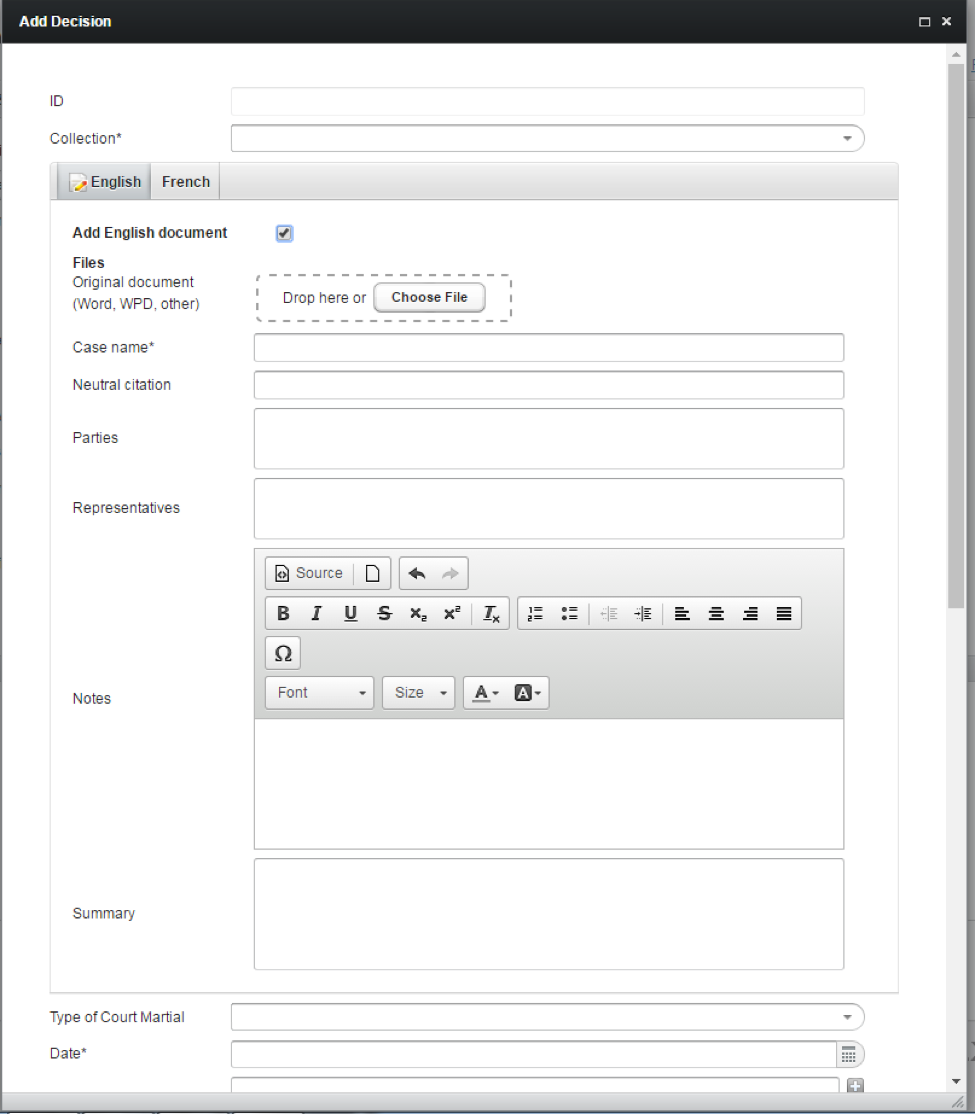Viewport: 975px width, 1114px height.
Task: Click the Remove Format icon
Action: [491, 614]
